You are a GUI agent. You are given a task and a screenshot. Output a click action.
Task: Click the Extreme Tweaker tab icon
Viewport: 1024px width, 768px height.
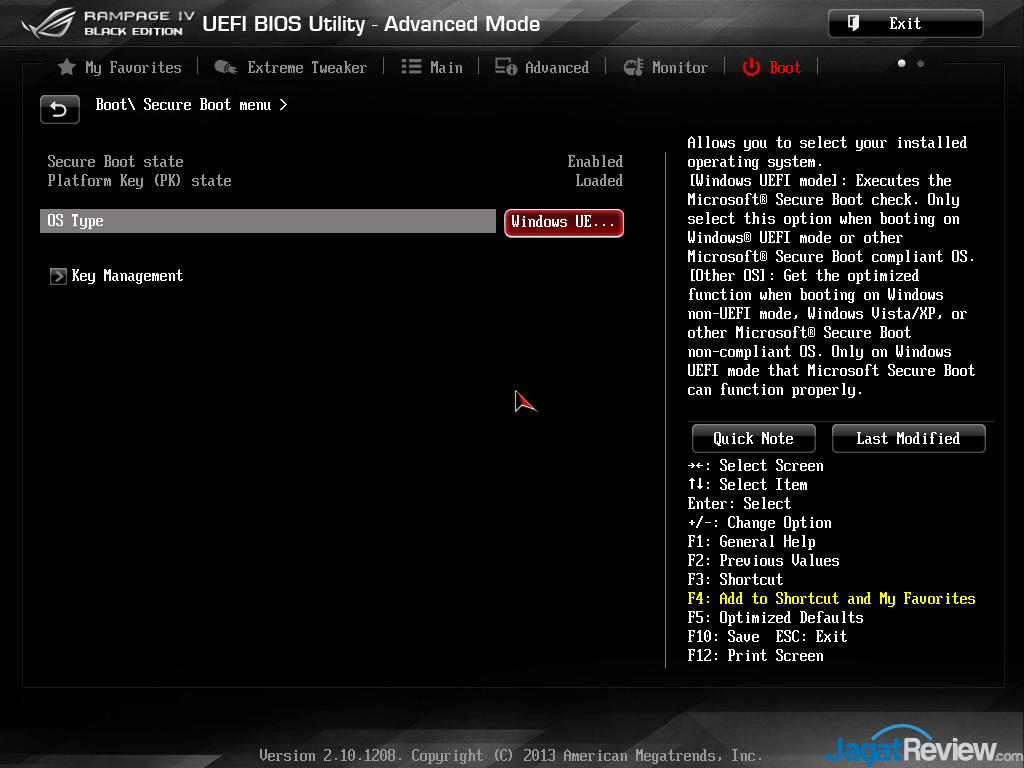click(225, 67)
